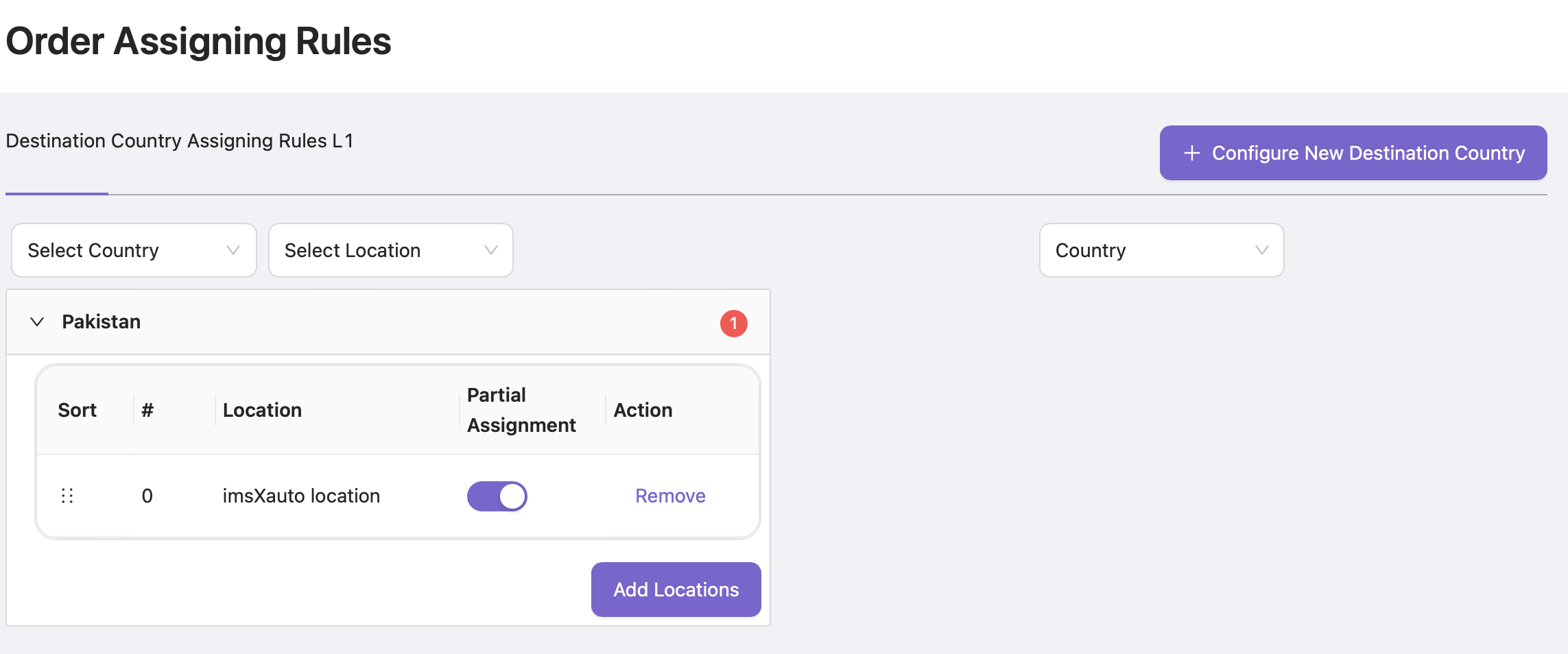Open the Select Country dropdown
Image resolution: width=1568 pixels, height=654 pixels.
(x=134, y=250)
